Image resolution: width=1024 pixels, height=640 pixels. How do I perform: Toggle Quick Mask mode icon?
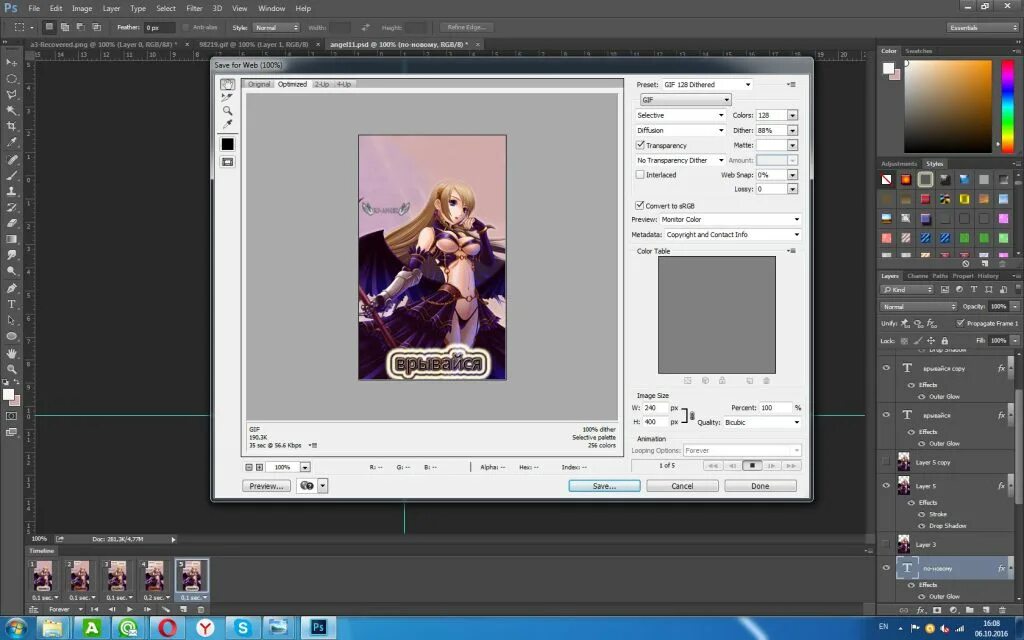(11, 416)
